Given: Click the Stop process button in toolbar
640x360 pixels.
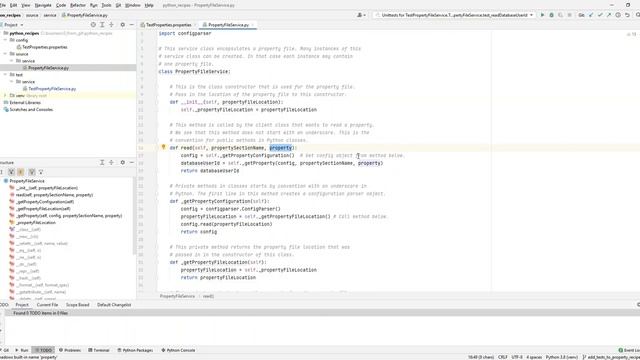Looking at the screenshot, I should click(569, 15).
